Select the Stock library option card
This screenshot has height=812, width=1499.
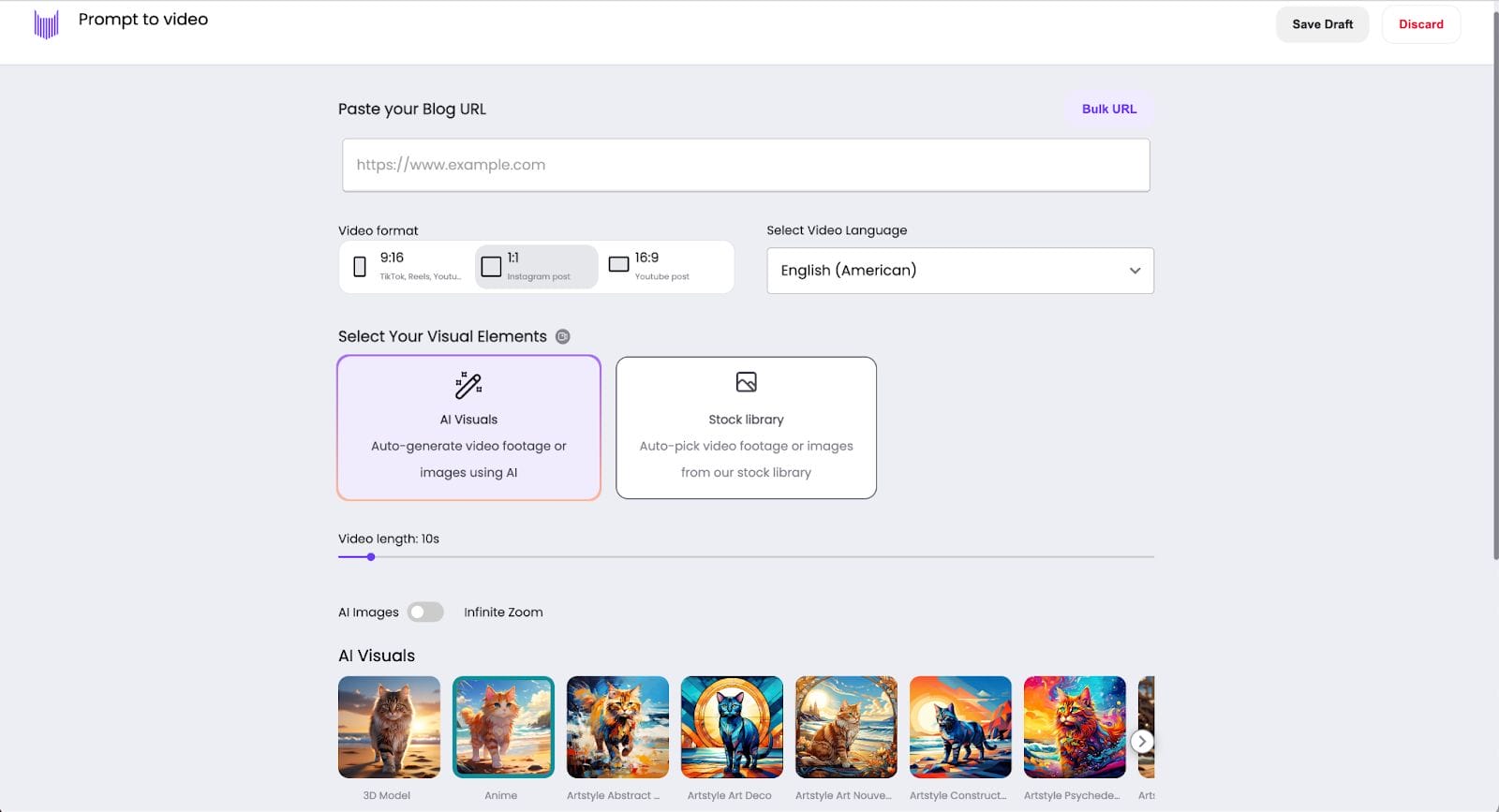coord(746,428)
